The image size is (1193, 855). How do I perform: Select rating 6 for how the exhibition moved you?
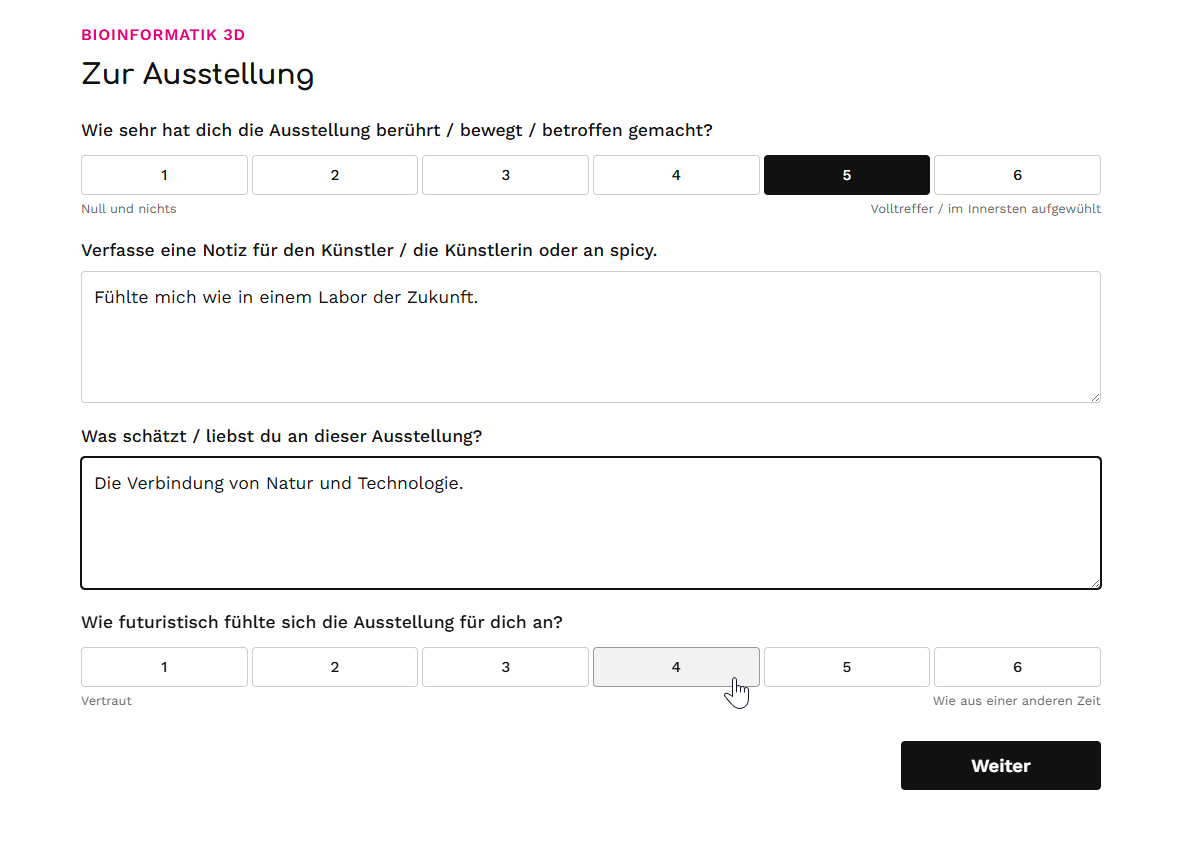pos(1017,175)
